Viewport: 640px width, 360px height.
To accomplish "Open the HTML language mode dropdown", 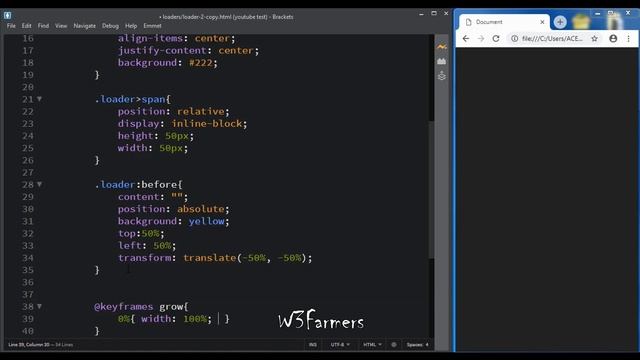I will [372, 344].
